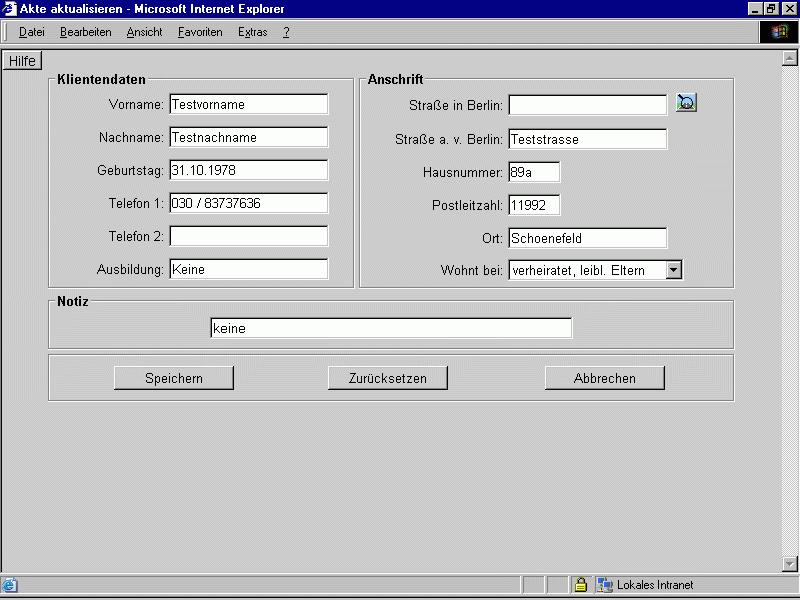Screen dimensions: 800x600
Task: Click the padlock icon in status bar
Action: coord(580,585)
